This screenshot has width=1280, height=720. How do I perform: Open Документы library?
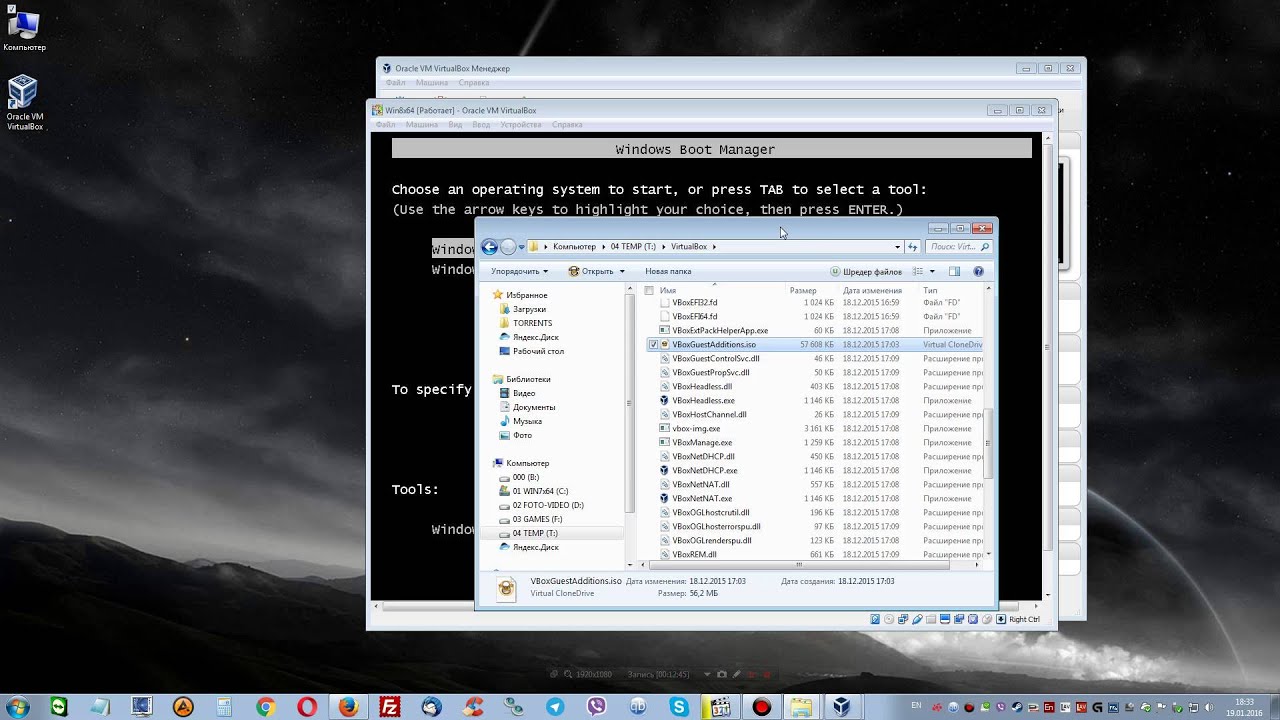pyautogui.click(x=534, y=407)
